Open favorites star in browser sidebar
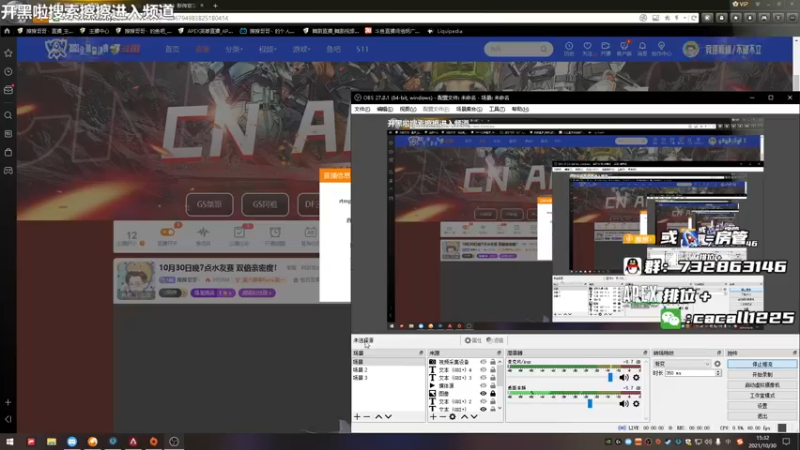 click(x=8, y=53)
